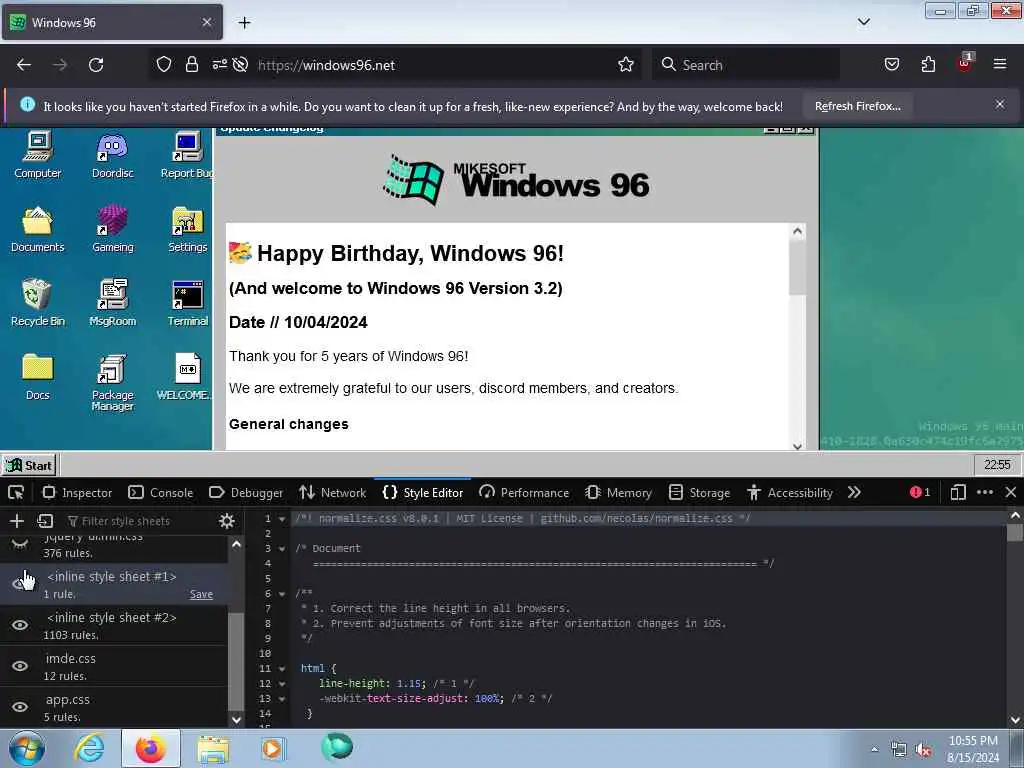Open the Docs folder icon

[x=37, y=377]
